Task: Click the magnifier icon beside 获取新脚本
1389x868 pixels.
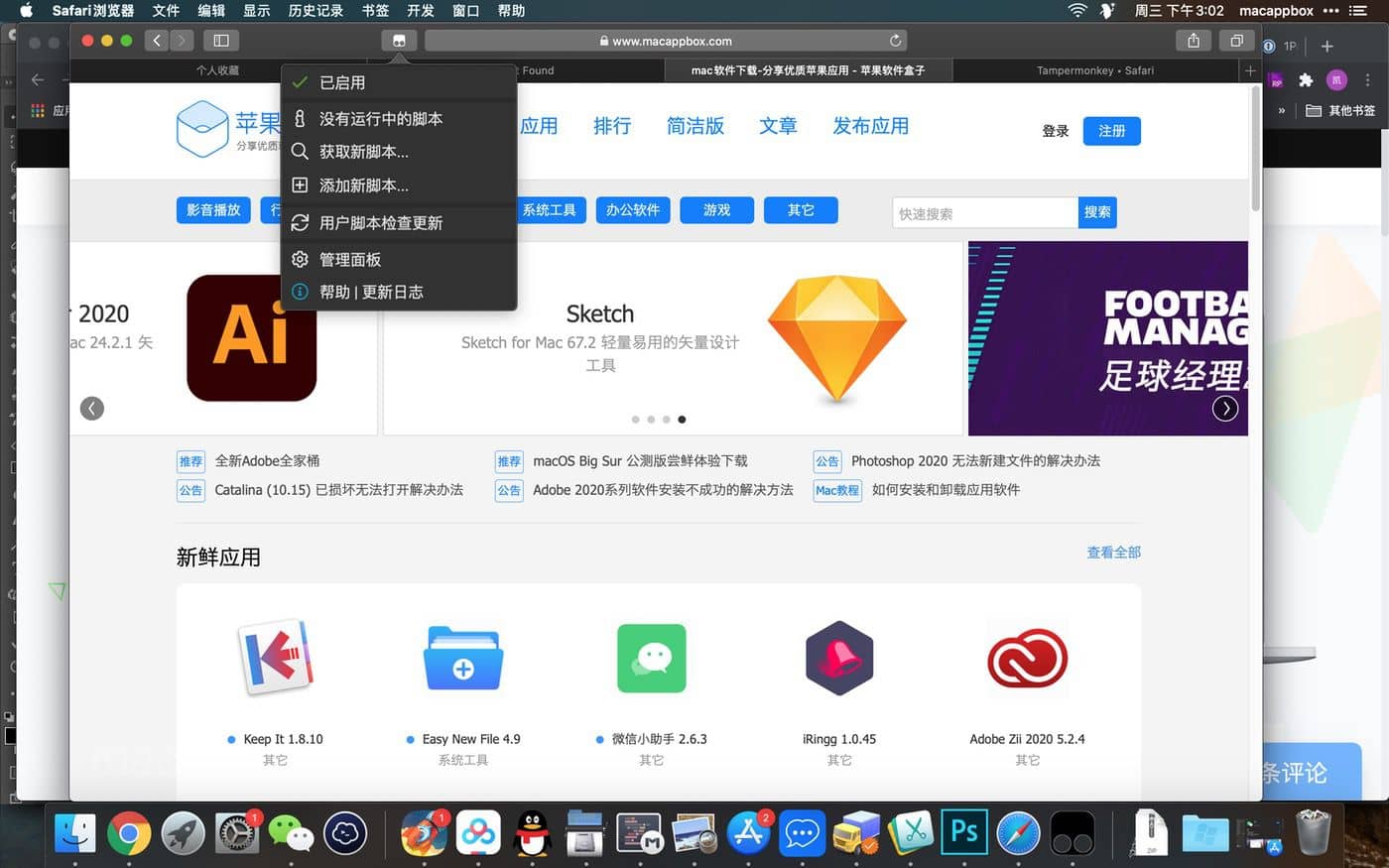Action: click(300, 152)
